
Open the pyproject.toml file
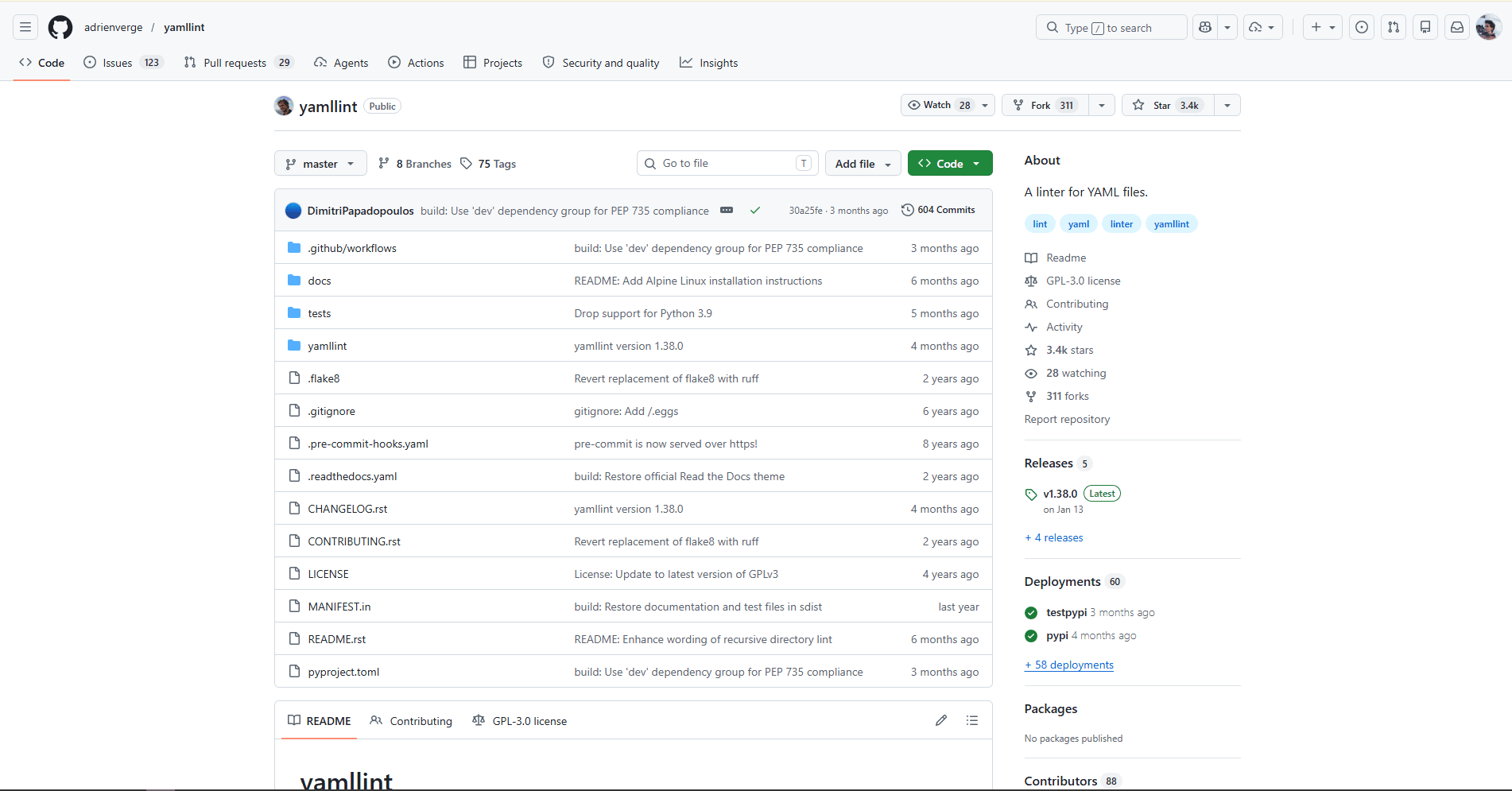pos(343,672)
